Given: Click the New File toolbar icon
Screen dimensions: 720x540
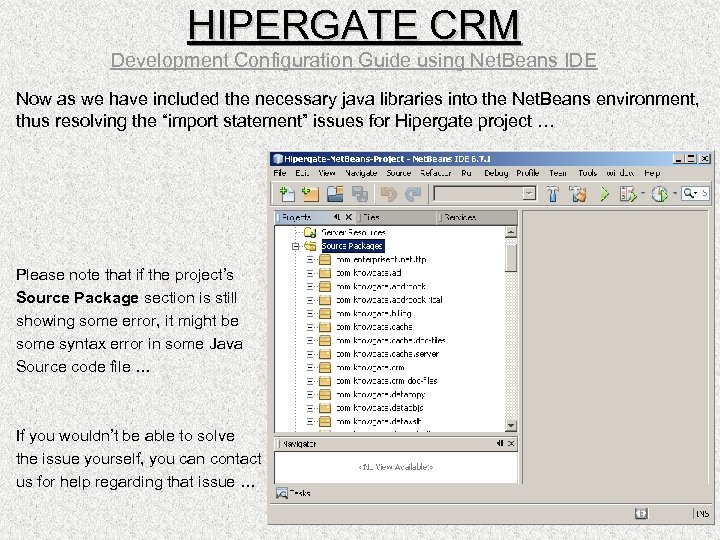Looking at the screenshot, I should 287,194.
